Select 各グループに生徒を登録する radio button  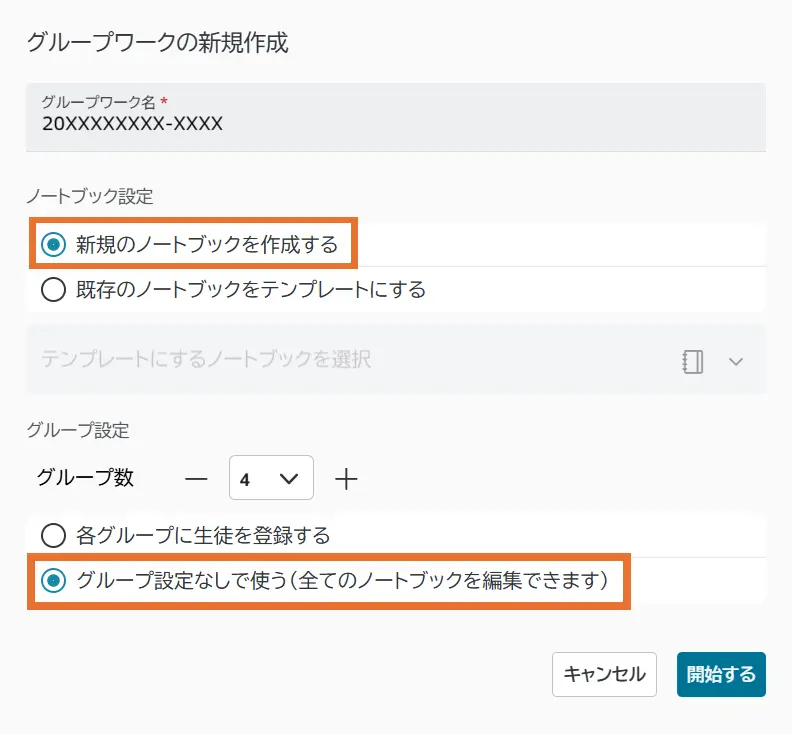pyautogui.click(x=54, y=535)
